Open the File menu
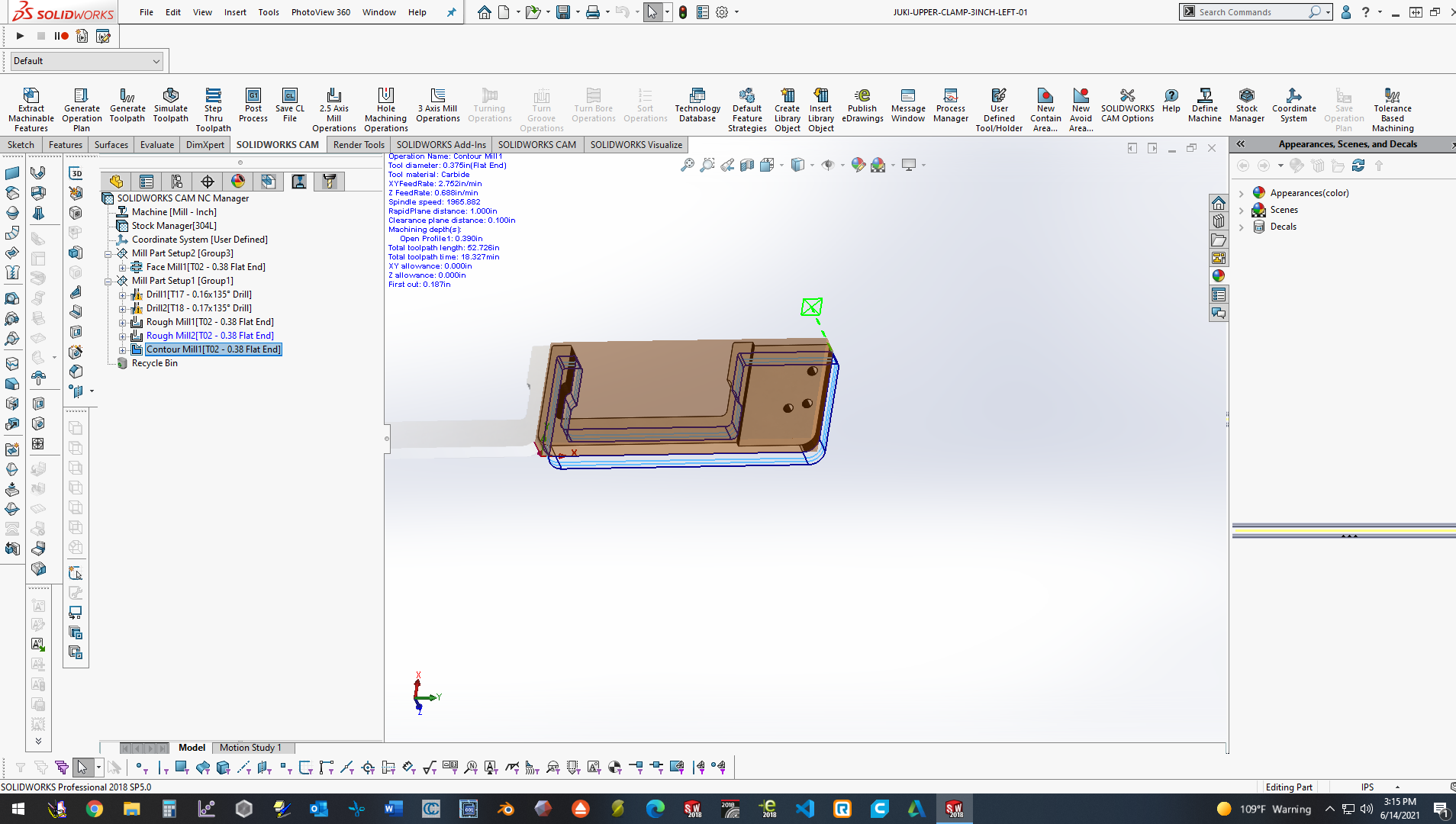Screen dimensions: 1456x824 (147, 12)
